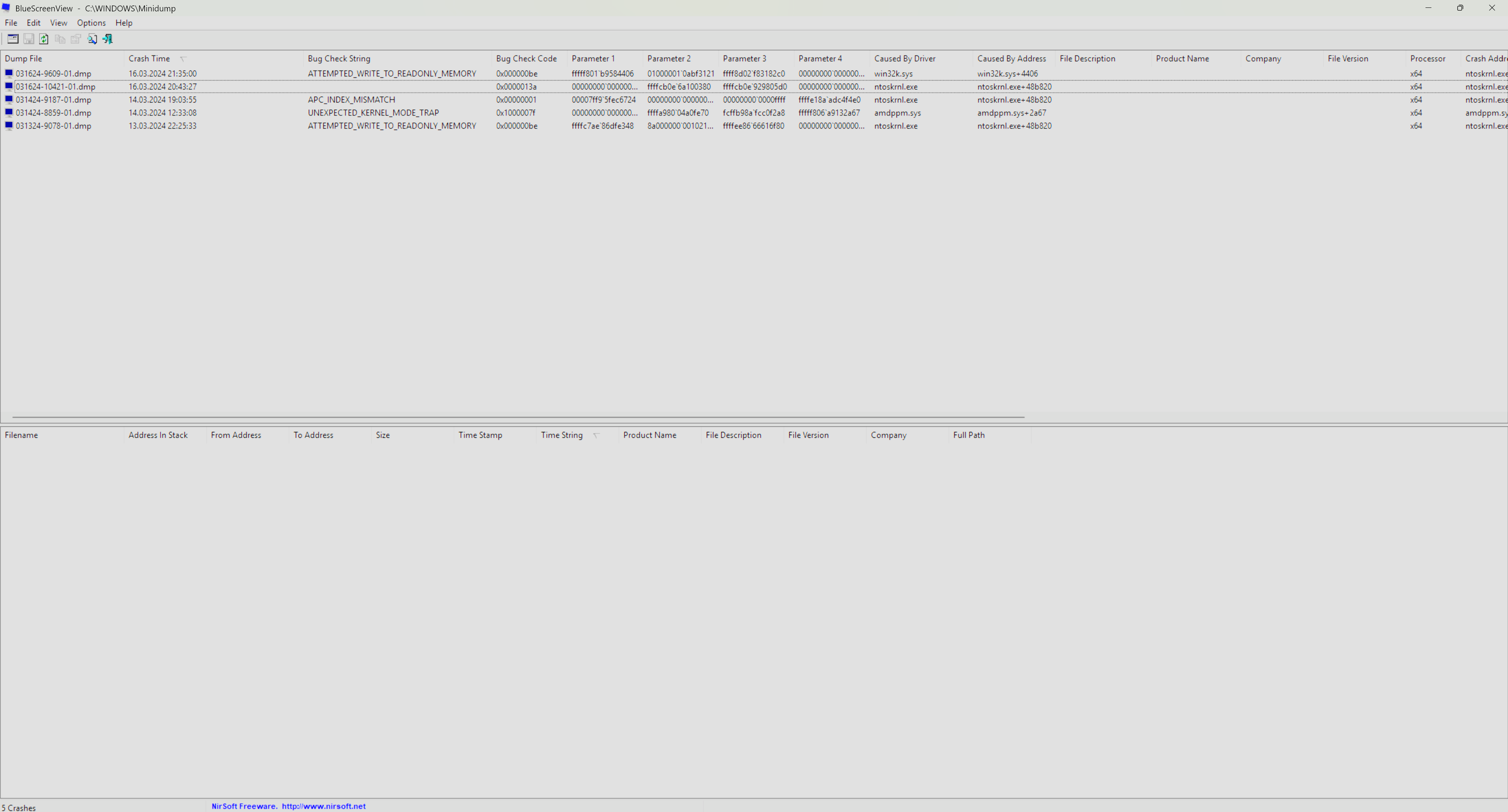Open the nirsoft.net website link
The image size is (1508, 812).
coord(323,806)
